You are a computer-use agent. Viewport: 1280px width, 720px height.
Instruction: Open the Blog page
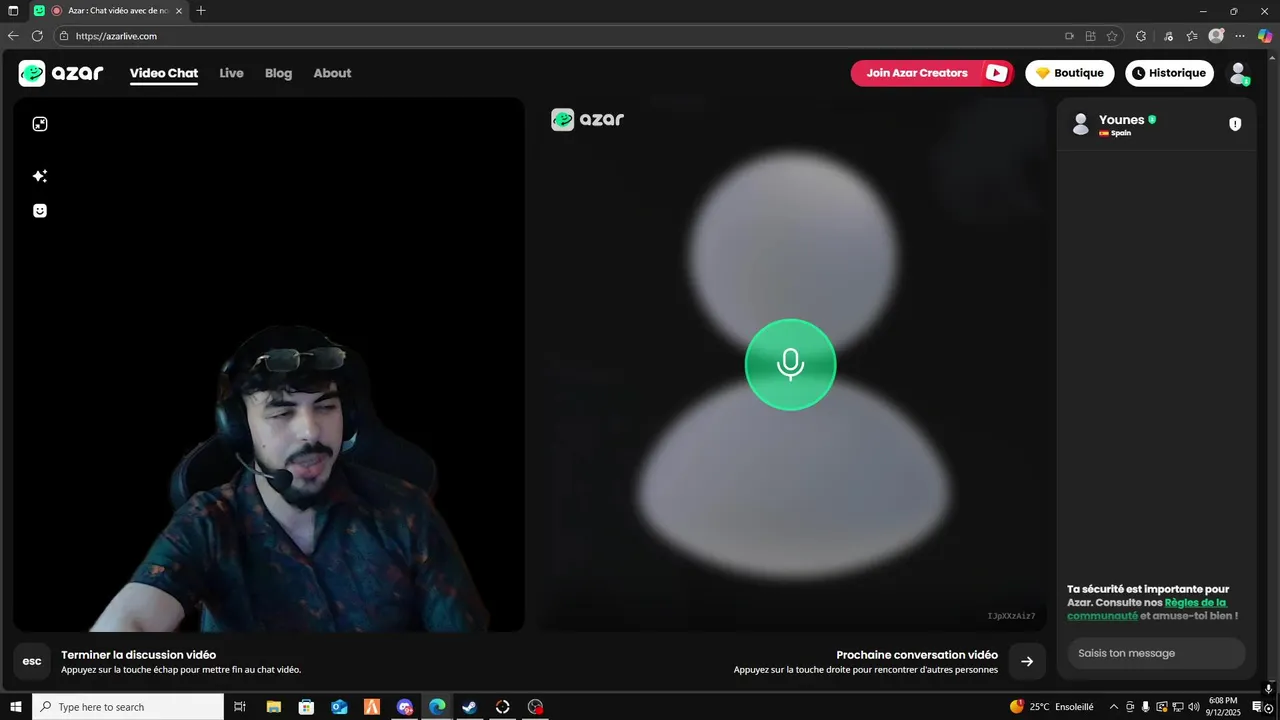[x=278, y=73]
